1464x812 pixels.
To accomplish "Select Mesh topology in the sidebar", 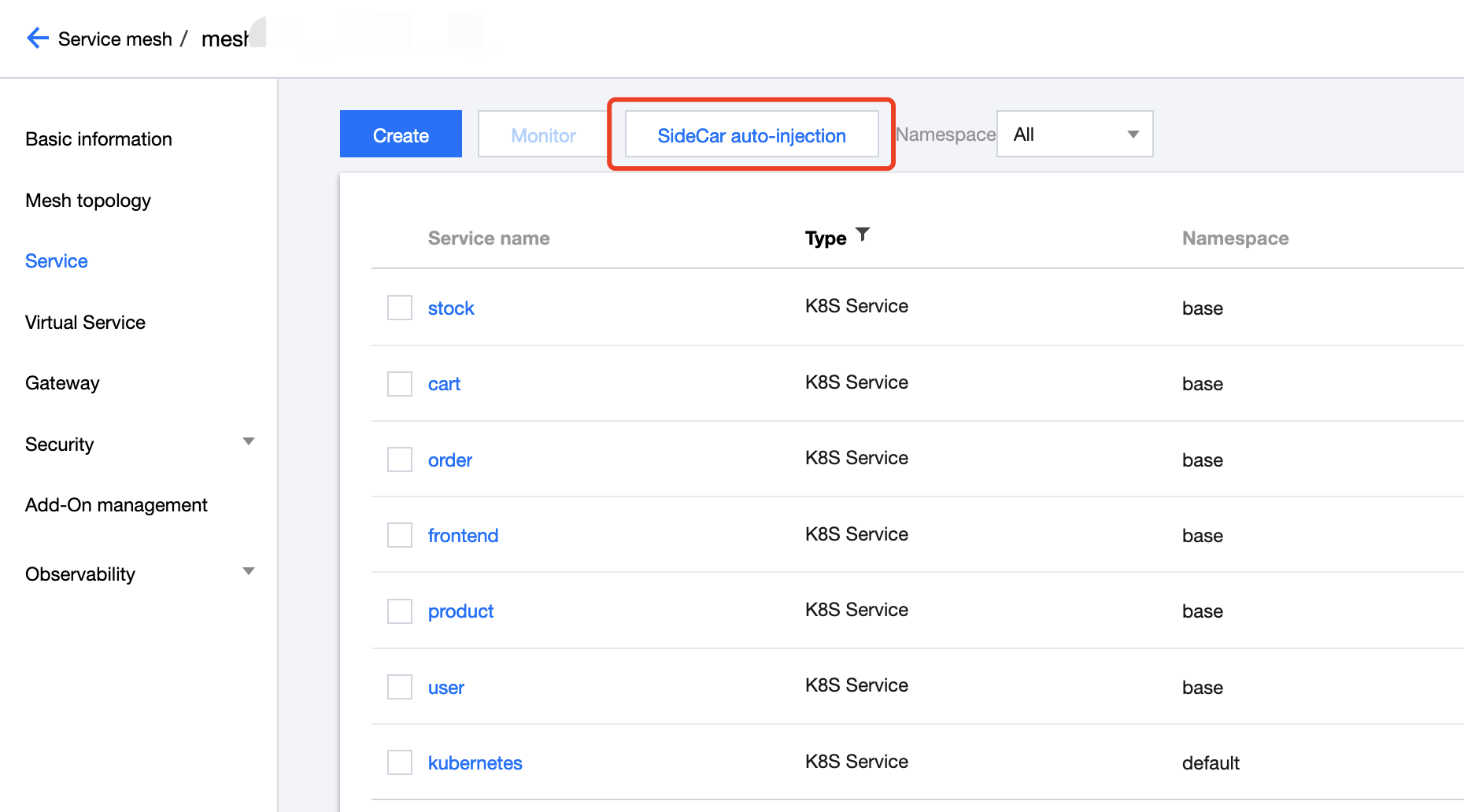I will coord(87,201).
